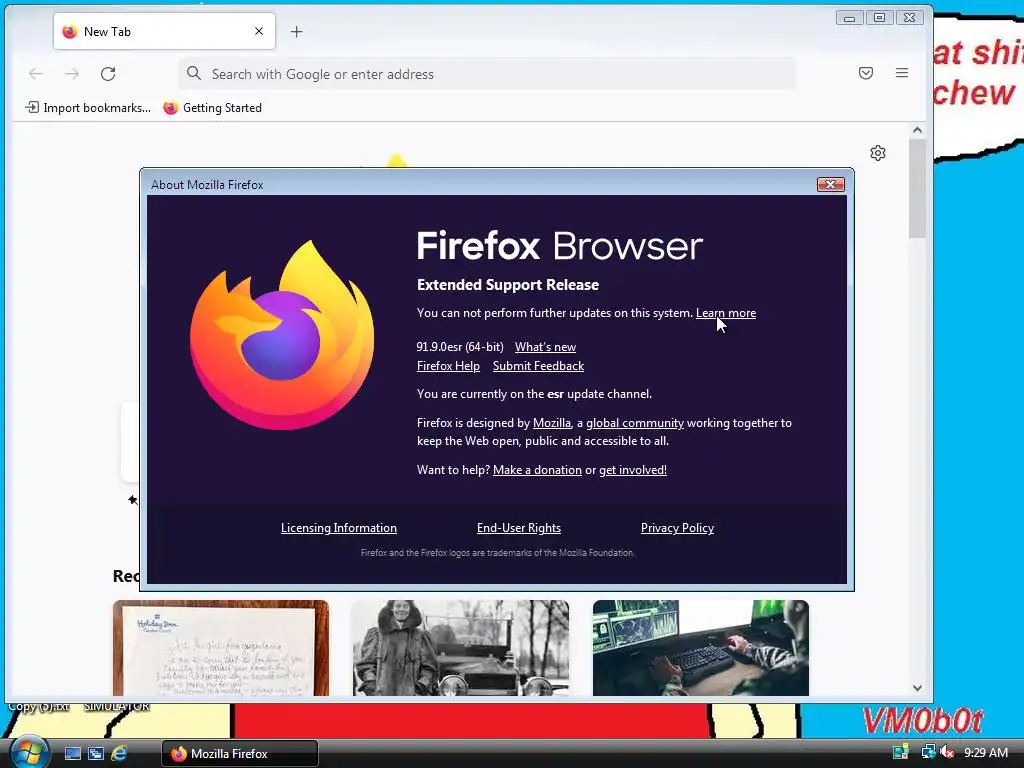Click Make a donation link
This screenshot has height=768, width=1024.
click(537, 470)
